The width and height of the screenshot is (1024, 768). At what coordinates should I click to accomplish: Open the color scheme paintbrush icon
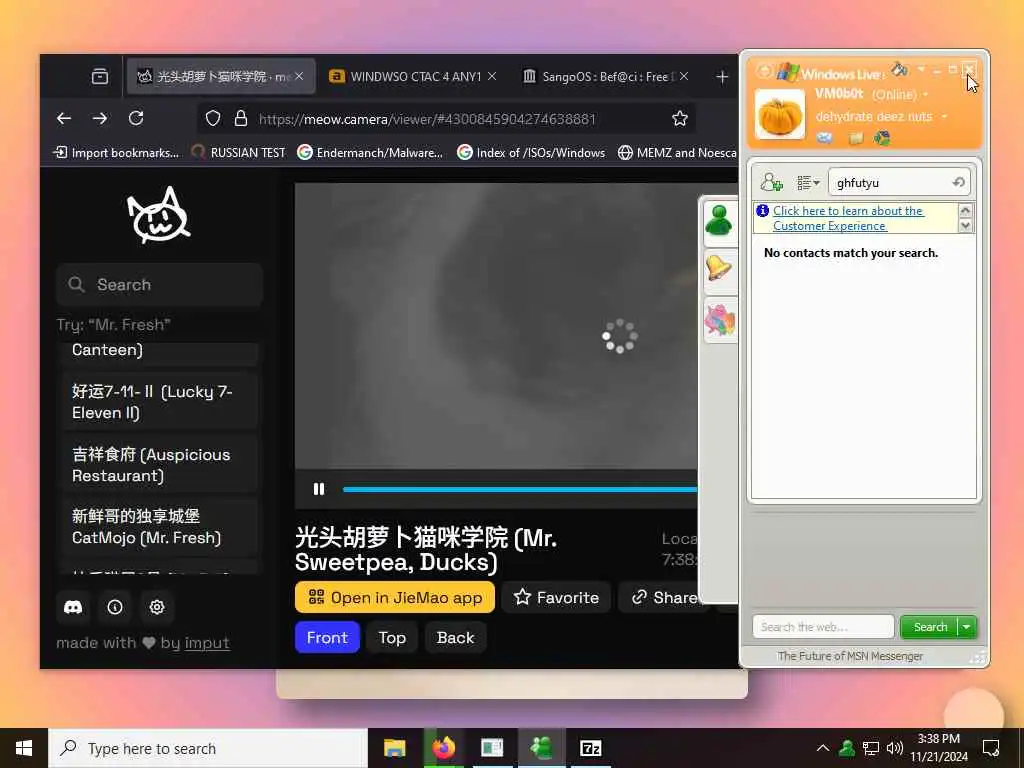[899, 69]
